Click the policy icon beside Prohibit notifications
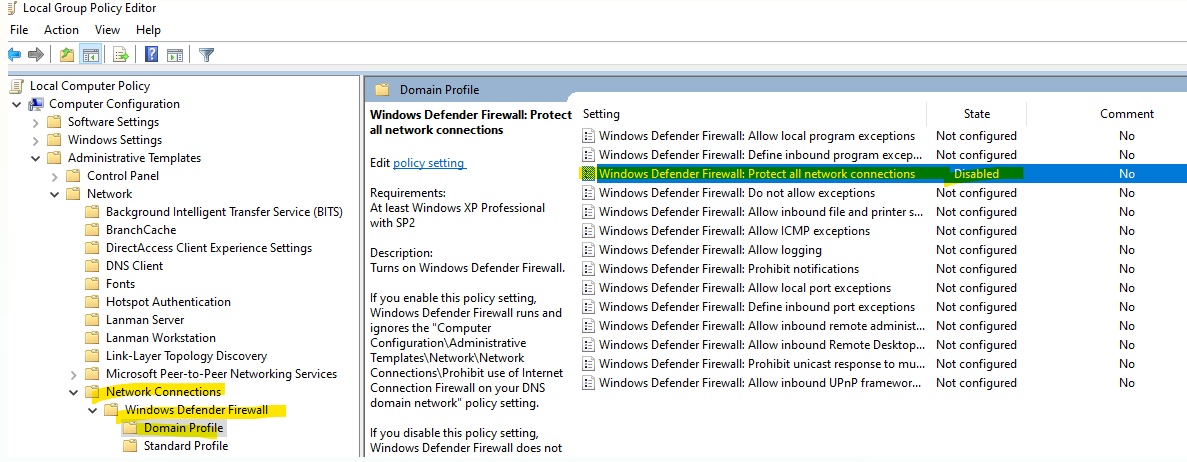 [589, 269]
